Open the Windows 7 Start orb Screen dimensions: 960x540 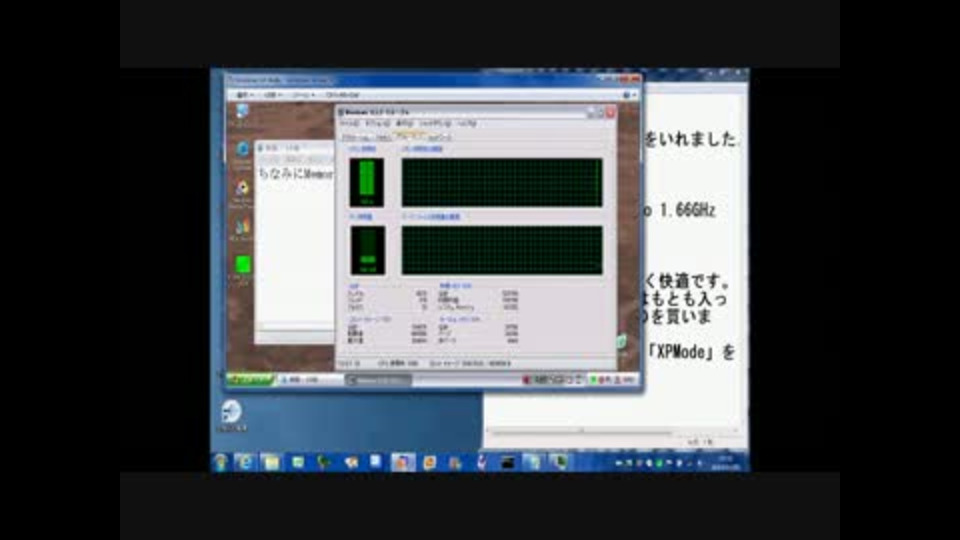[x=220, y=462]
